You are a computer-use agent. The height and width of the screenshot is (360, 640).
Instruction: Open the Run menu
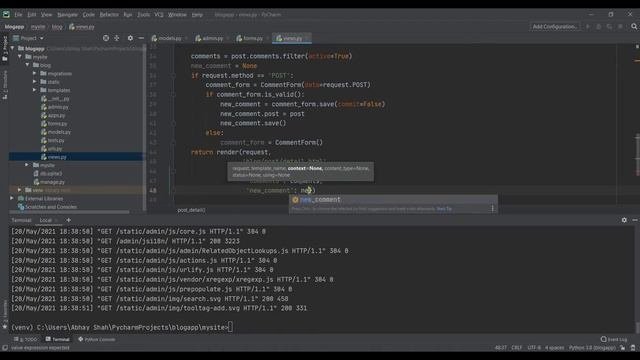tap(128, 15)
